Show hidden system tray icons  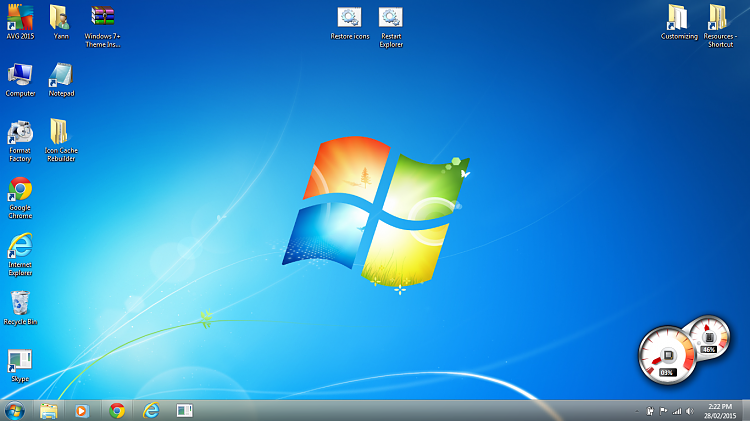point(637,411)
